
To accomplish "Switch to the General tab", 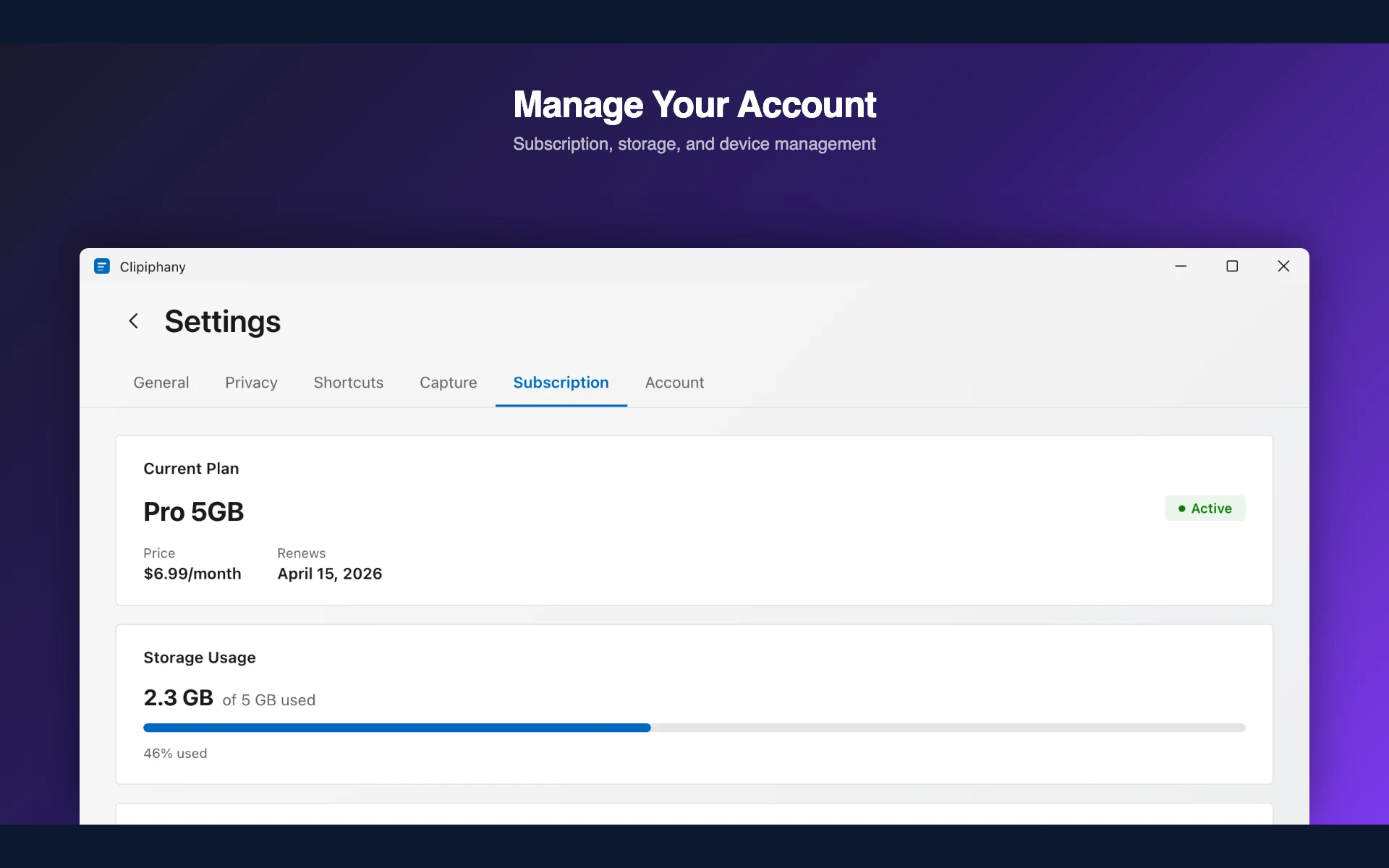I will tap(161, 383).
